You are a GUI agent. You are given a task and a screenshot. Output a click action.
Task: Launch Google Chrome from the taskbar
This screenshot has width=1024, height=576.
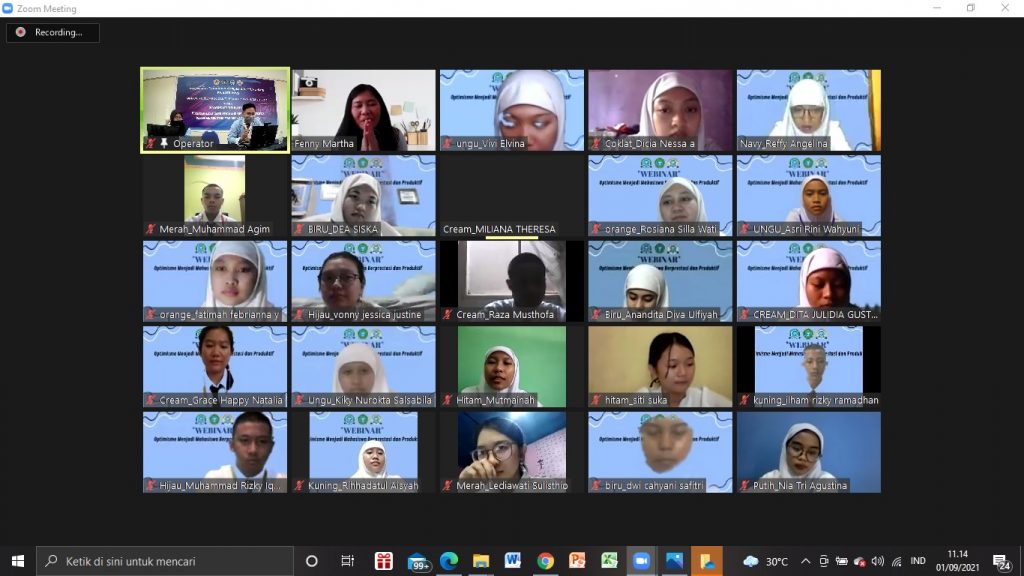545,561
